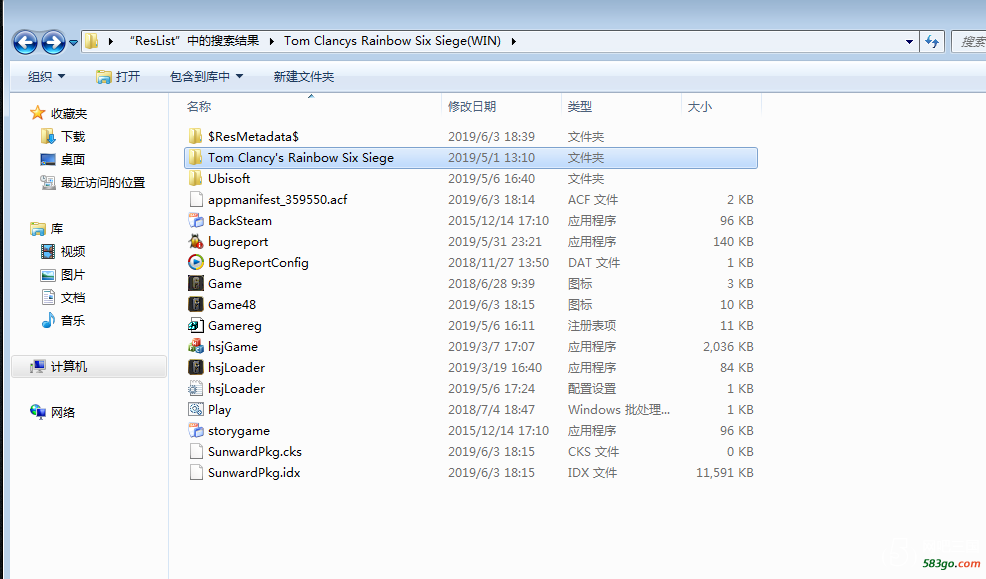This screenshot has width=986, height=579.
Task: Select the hsjGame application icon
Action: [196, 346]
